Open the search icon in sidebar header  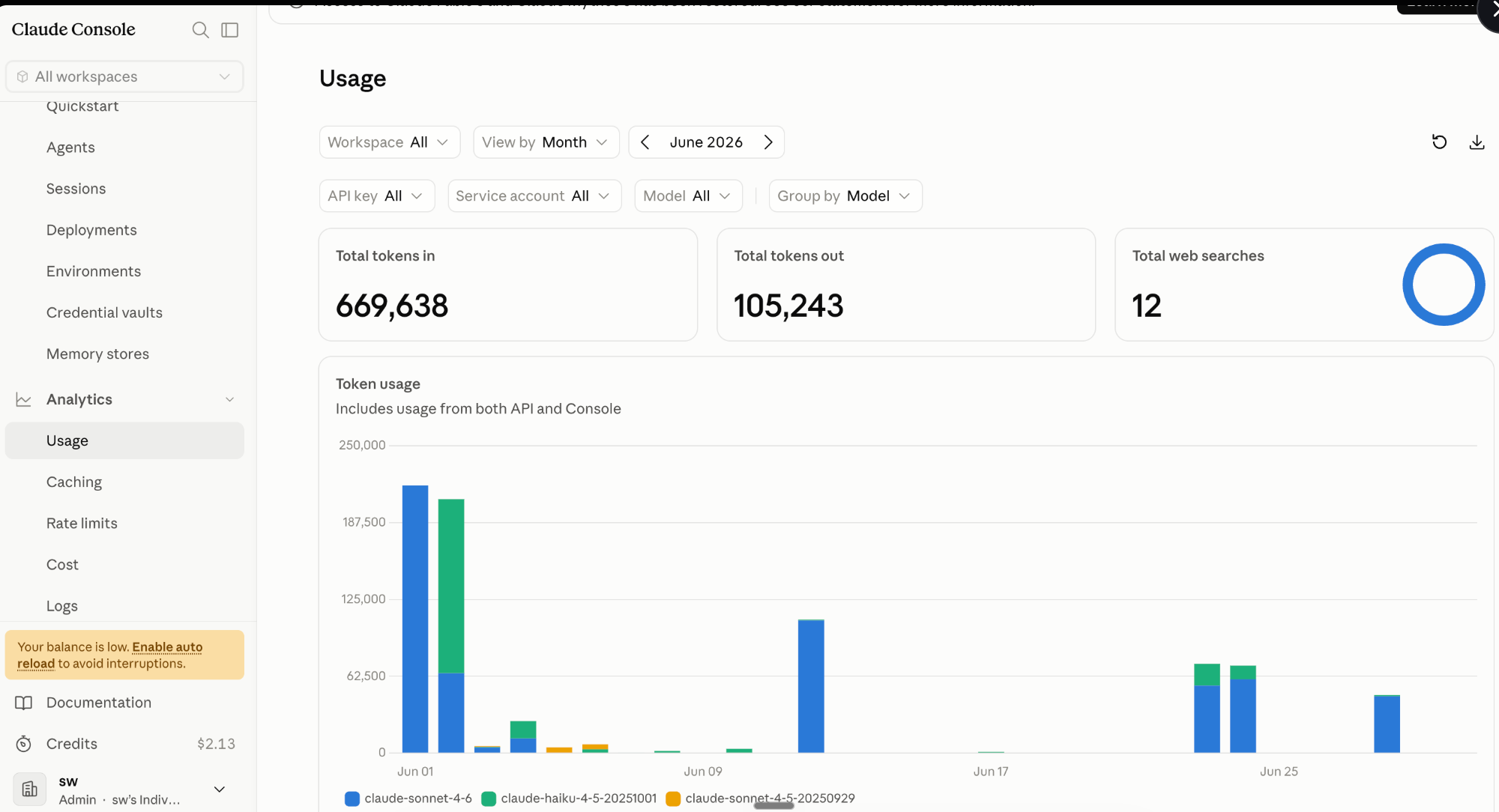(200, 30)
